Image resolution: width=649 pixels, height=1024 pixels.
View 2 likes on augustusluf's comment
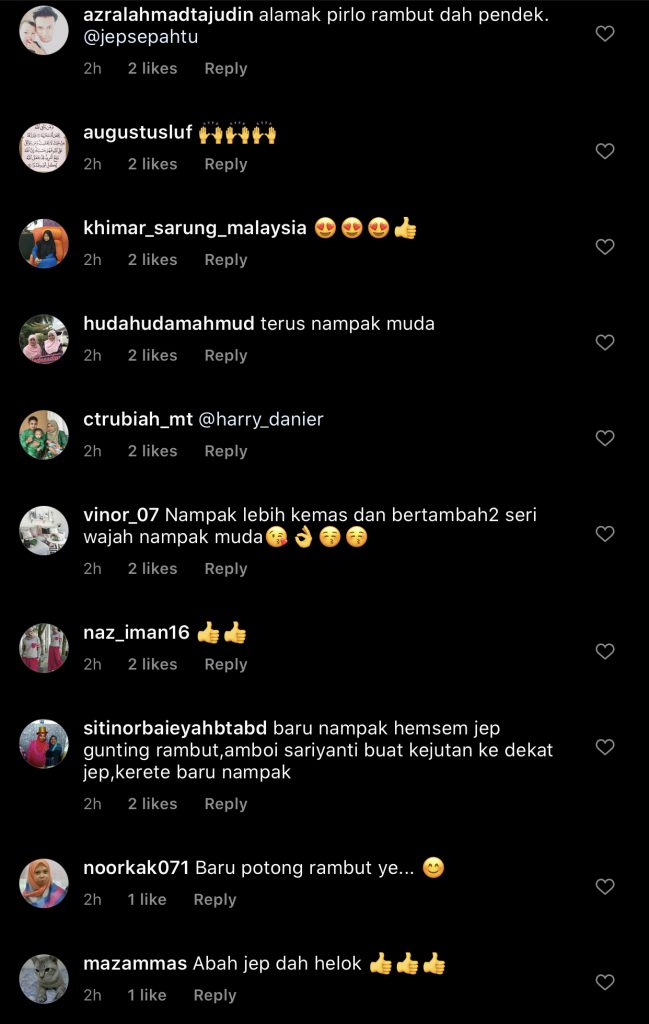coord(153,164)
